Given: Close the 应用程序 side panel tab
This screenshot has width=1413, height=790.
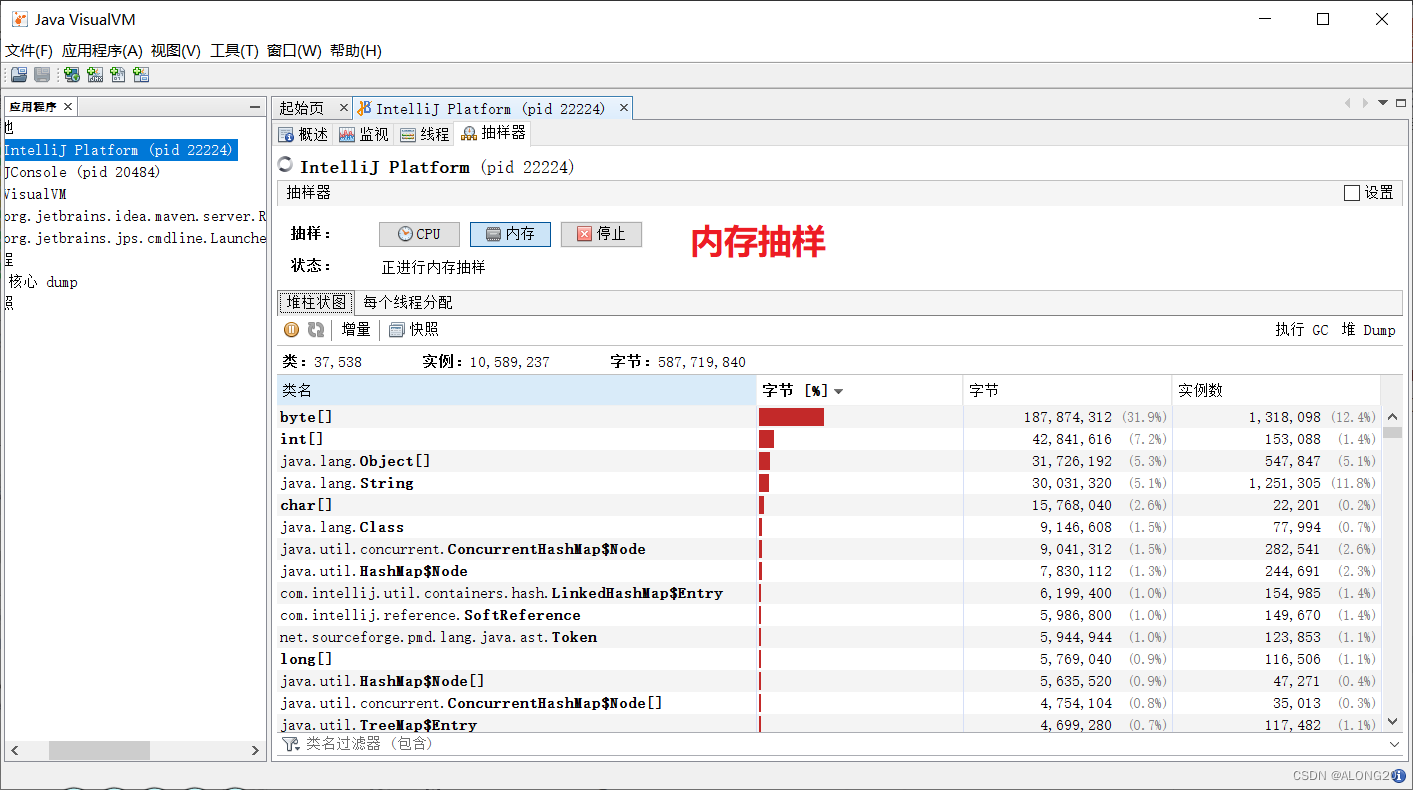Looking at the screenshot, I should coord(68,107).
